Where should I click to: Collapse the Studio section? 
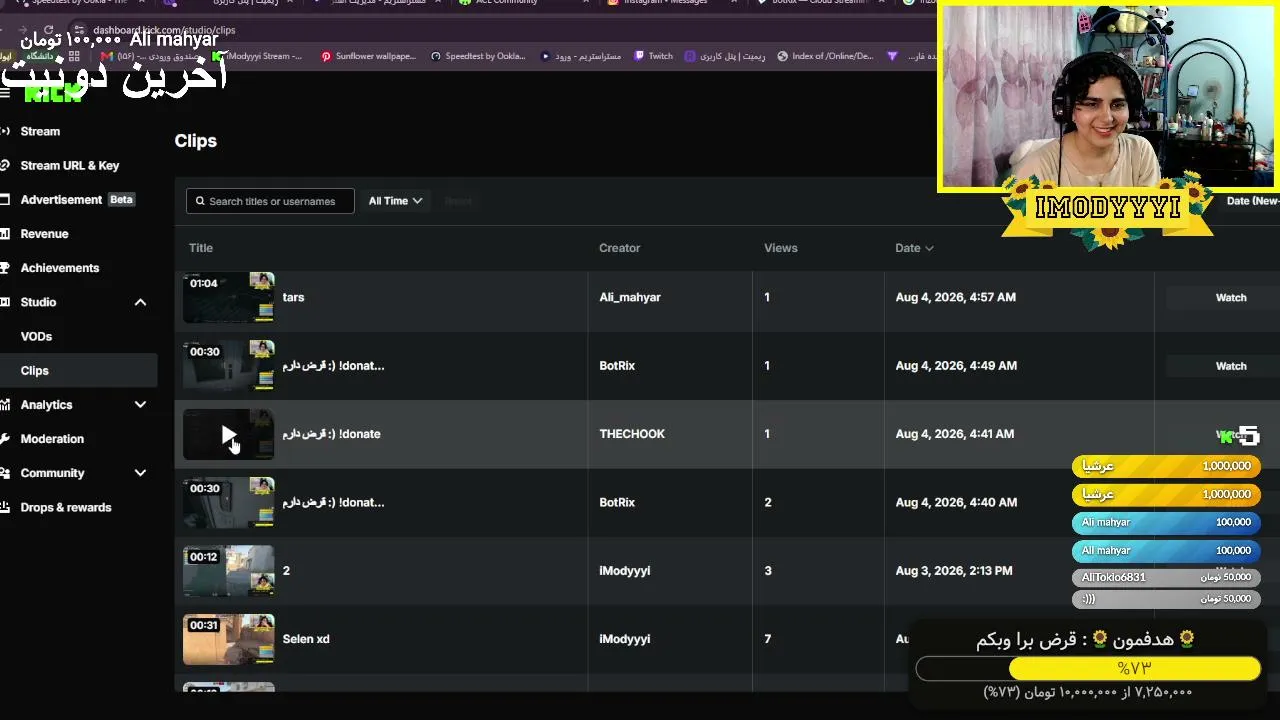click(x=140, y=302)
